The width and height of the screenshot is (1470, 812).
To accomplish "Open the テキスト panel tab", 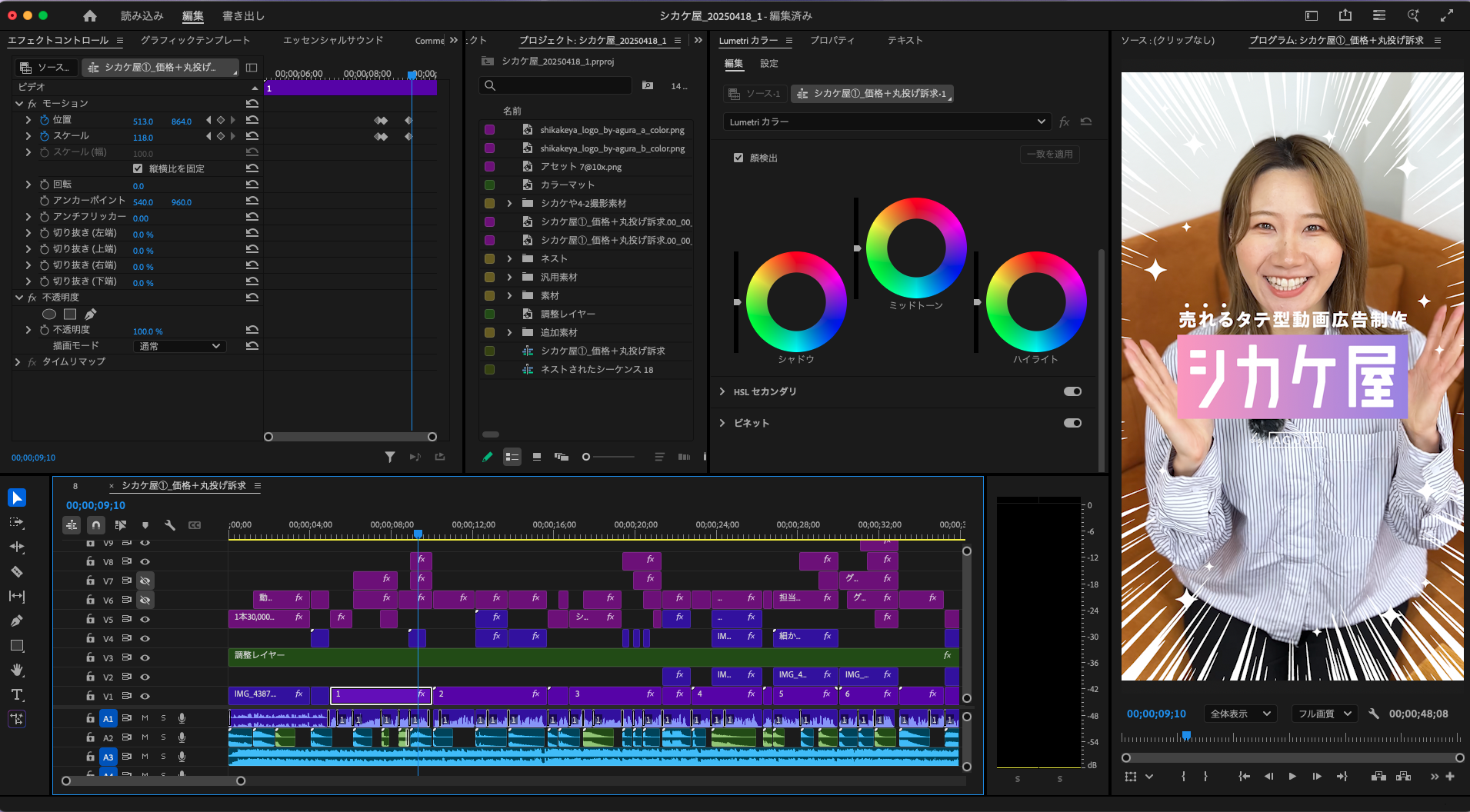I will pyautogui.click(x=905, y=40).
